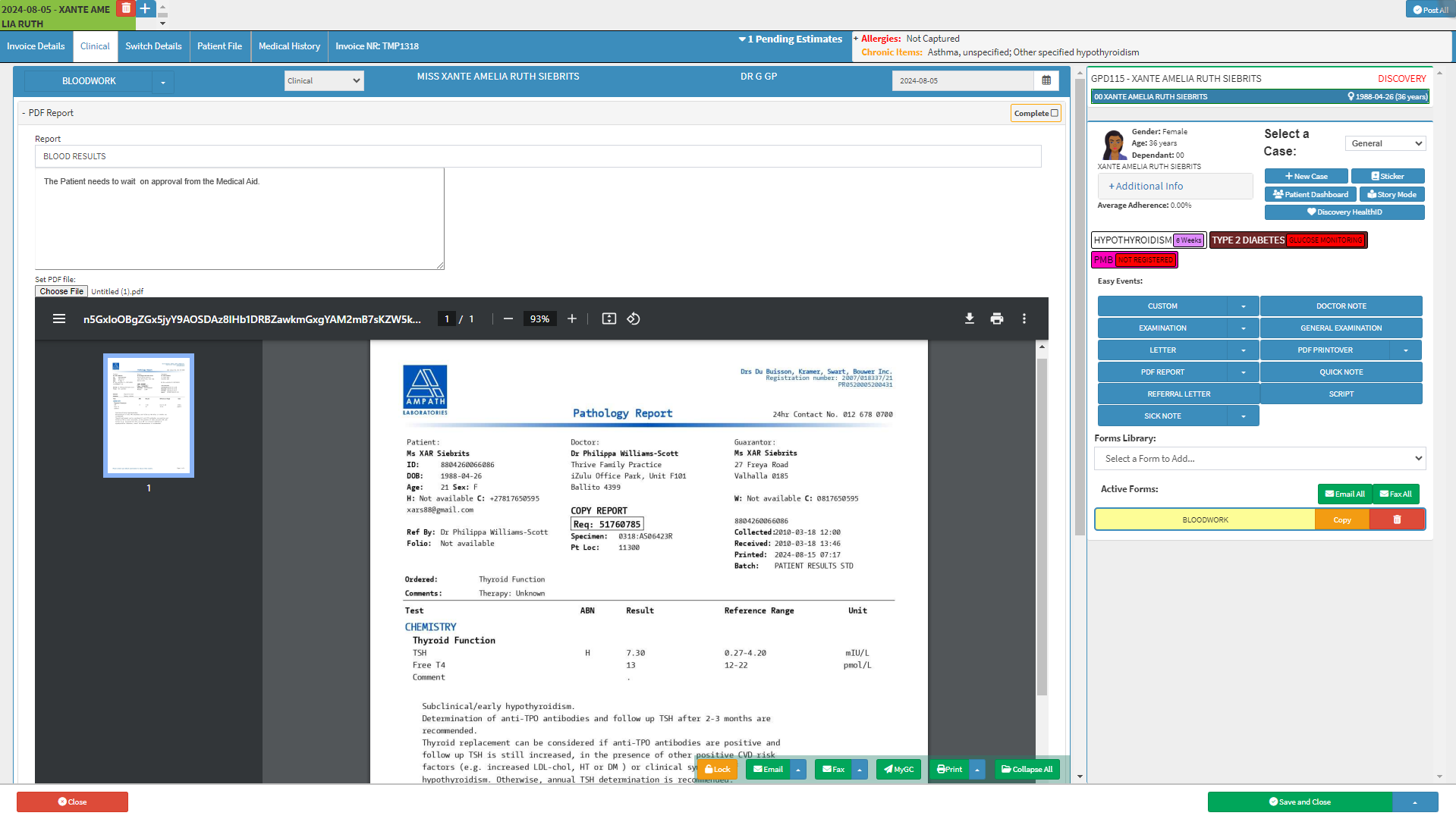Expand the PDF PRINTOVER dropdown arrow

tap(1406, 350)
